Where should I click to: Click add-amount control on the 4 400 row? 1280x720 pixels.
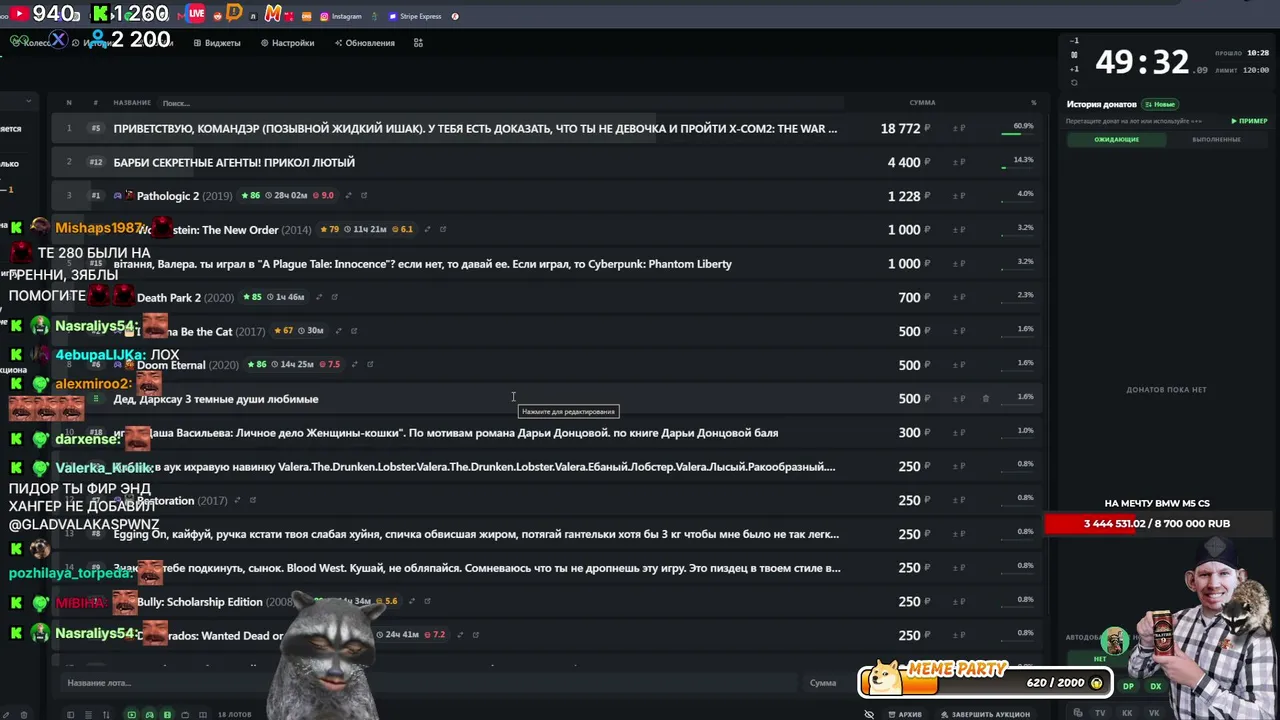pos(959,162)
